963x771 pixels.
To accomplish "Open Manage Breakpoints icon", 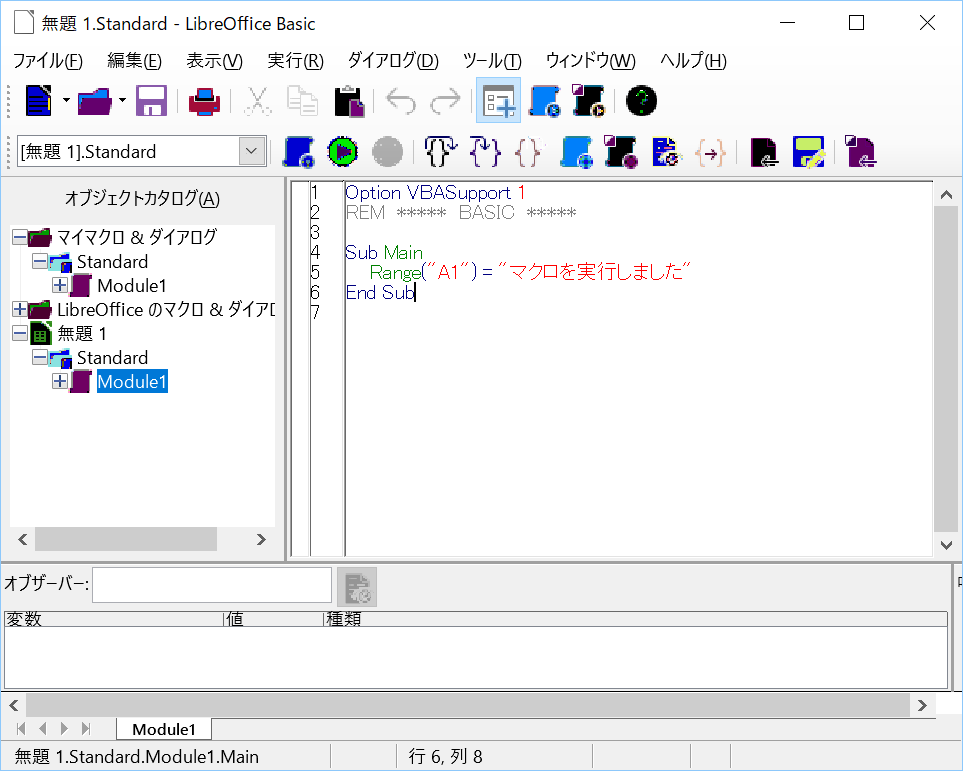I will click(622, 152).
